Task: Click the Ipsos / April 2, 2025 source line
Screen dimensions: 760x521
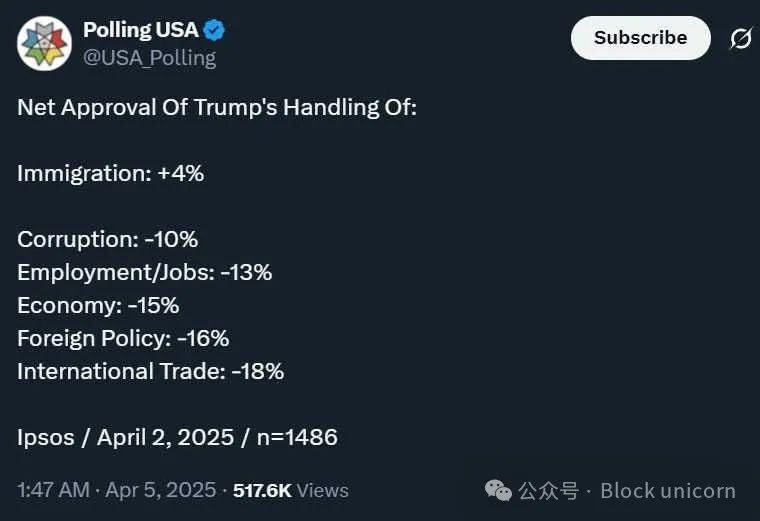Action: [177, 437]
